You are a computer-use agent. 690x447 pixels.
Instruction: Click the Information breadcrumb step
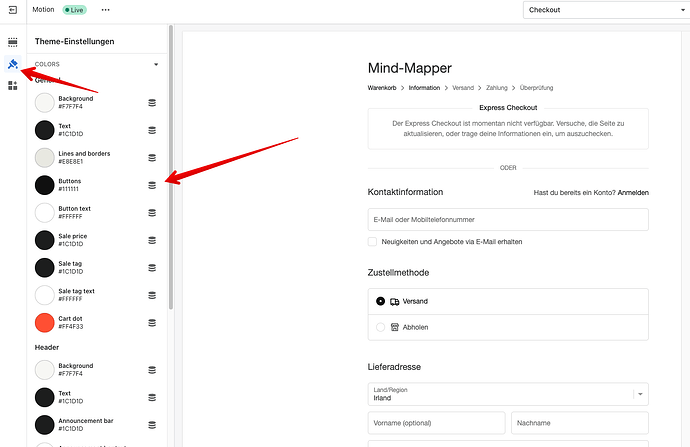(x=424, y=88)
